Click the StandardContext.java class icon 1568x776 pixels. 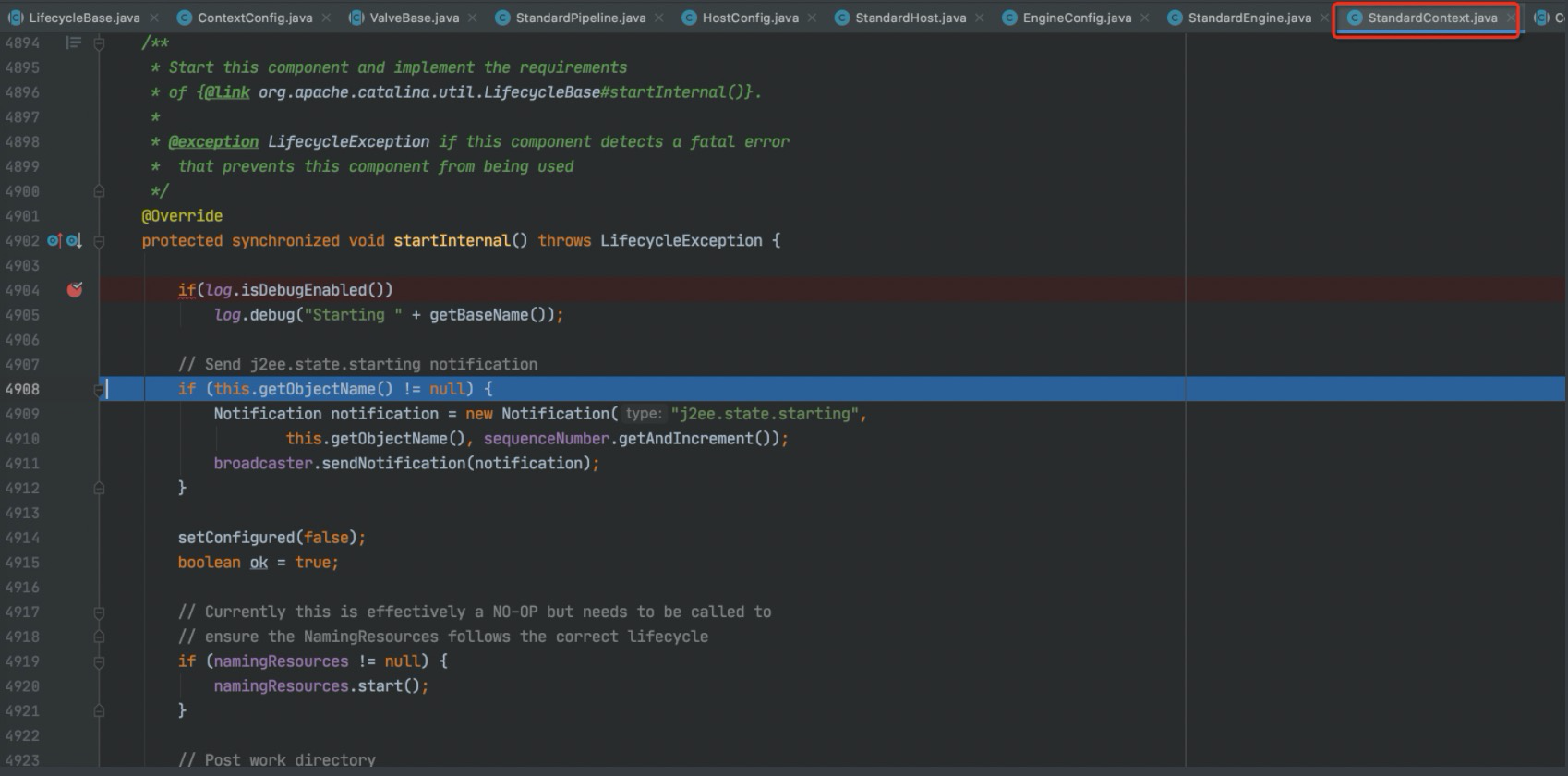(x=1355, y=18)
